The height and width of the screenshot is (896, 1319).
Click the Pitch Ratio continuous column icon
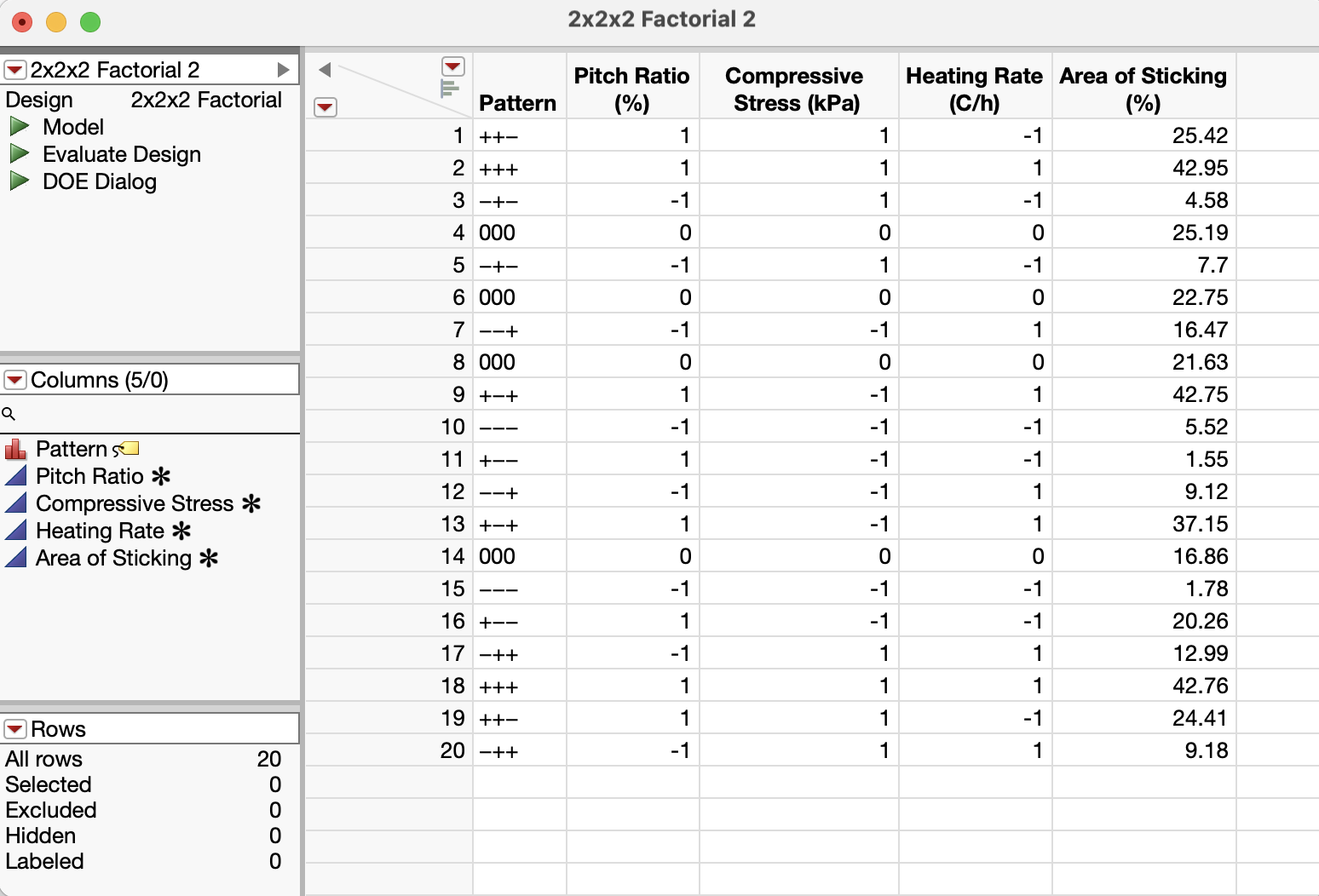coord(15,476)
